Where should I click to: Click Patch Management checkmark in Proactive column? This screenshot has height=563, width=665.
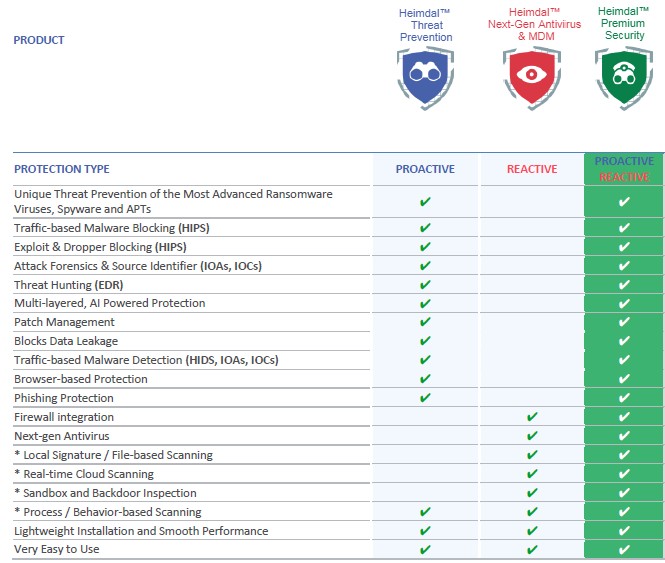(425, 322)
